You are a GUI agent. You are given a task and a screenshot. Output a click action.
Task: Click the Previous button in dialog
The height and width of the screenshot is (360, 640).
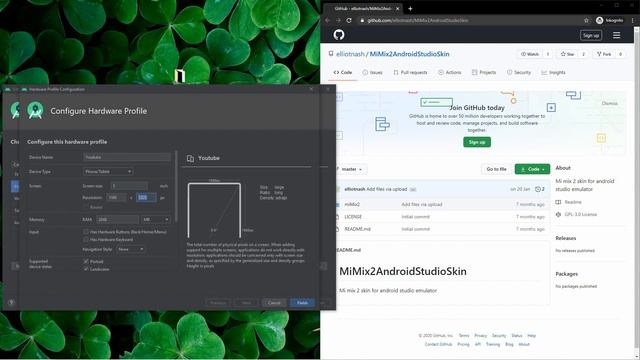point(218,303)
